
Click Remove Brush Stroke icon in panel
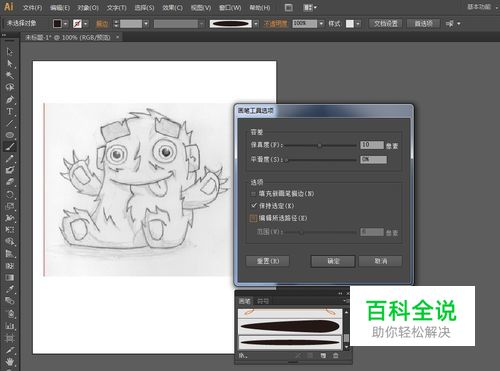(x=298, y=356)
